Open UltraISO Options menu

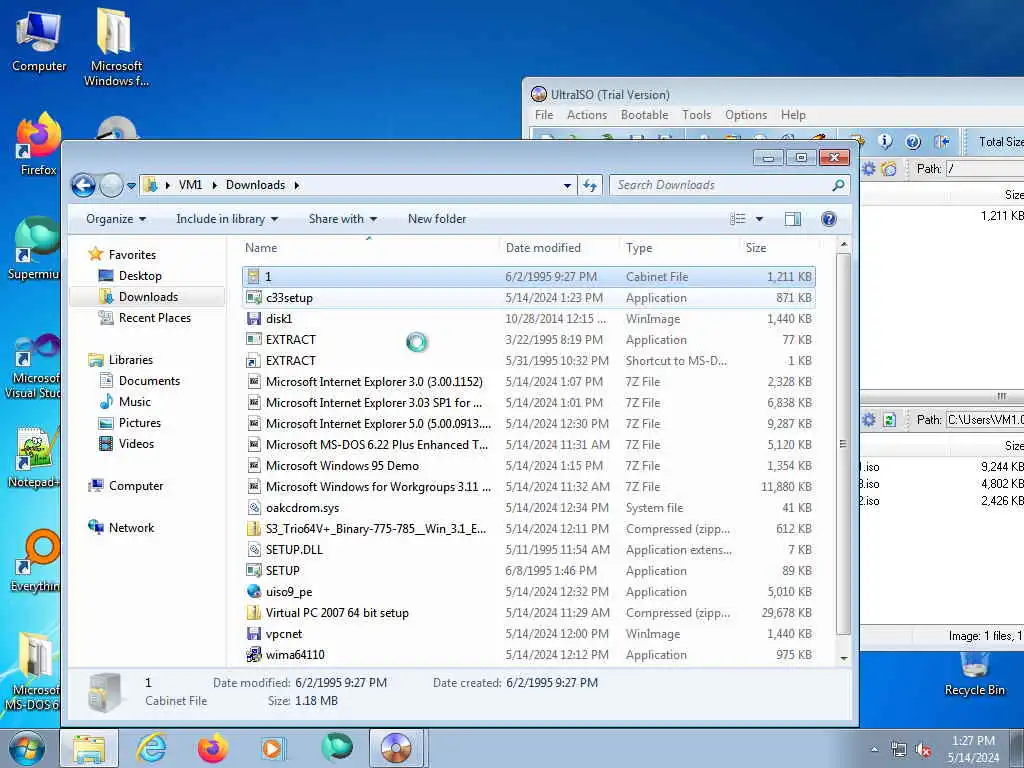[746, 115]
